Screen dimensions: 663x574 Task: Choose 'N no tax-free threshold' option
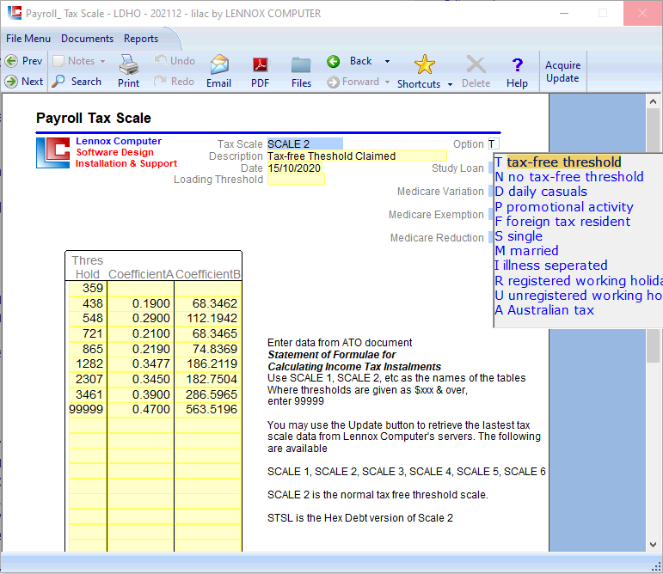[x=569, y=177]
